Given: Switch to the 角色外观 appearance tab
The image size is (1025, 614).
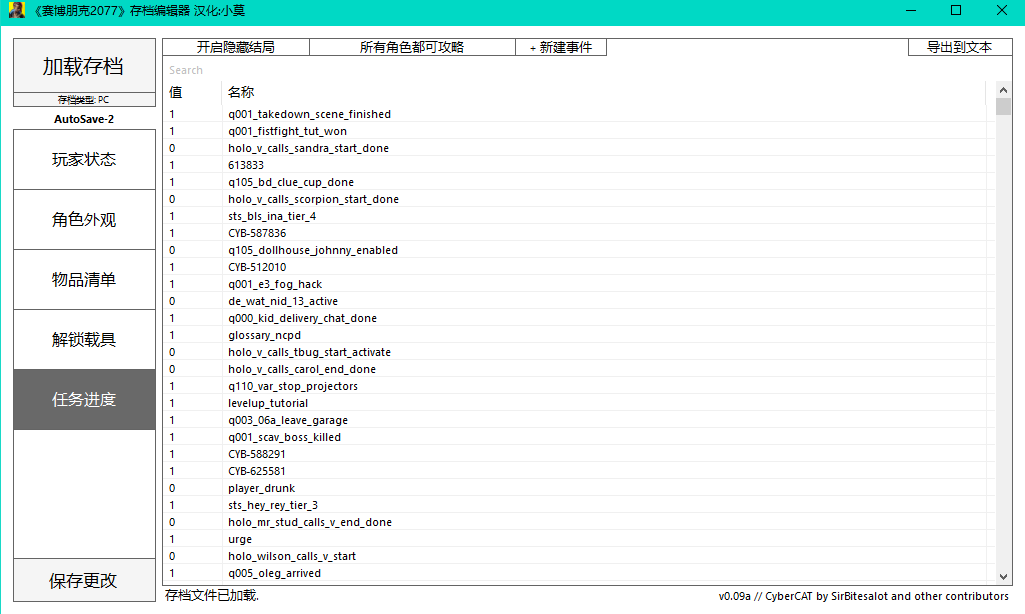Looking at the screenshot, I should point(84,219).
